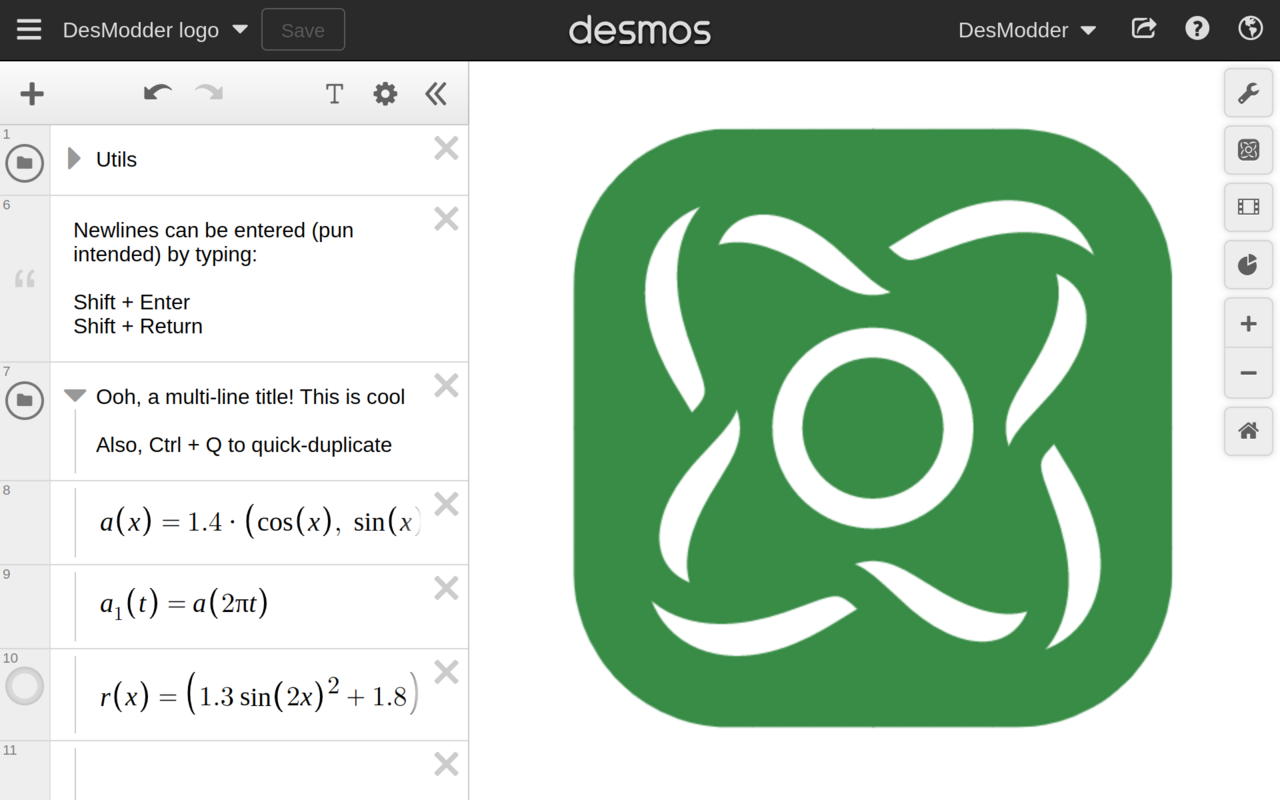This screenshot has height=800, width=1280.
Task: Share the graph via share icon
Action: coord(1143,29)
